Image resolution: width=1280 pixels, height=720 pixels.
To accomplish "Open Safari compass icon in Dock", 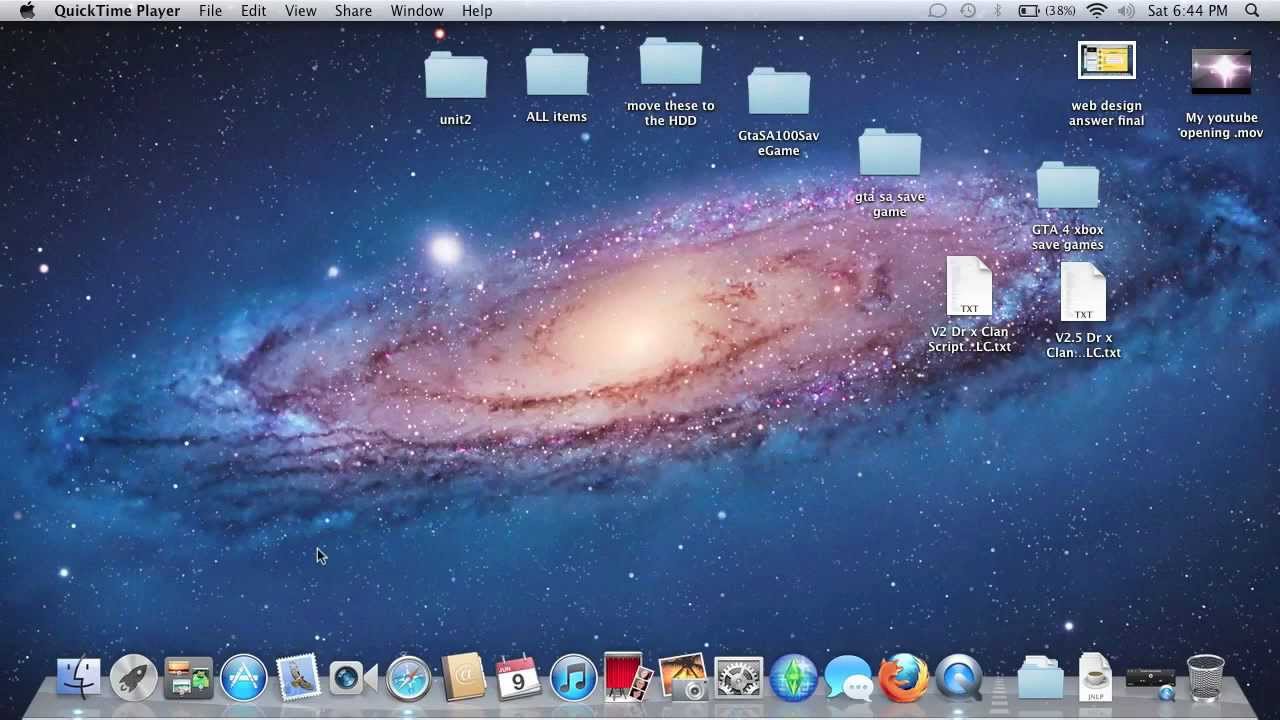I will pos(408,678).
